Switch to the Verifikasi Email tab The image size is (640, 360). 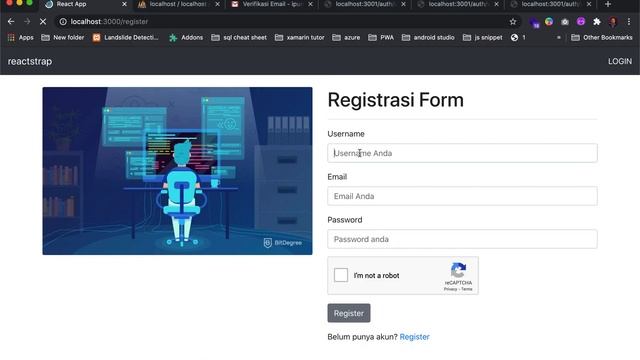pos(271,4)
